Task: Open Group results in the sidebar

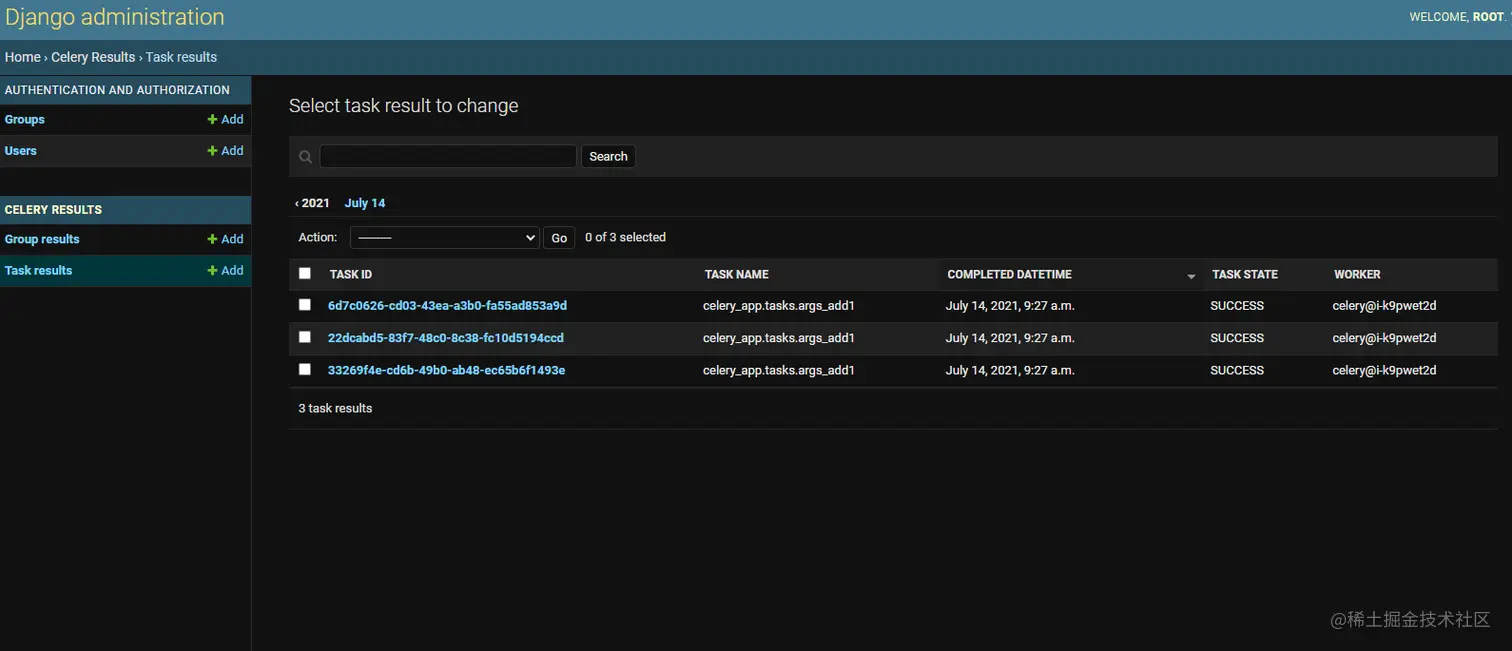Action: (x=42, y=239)
